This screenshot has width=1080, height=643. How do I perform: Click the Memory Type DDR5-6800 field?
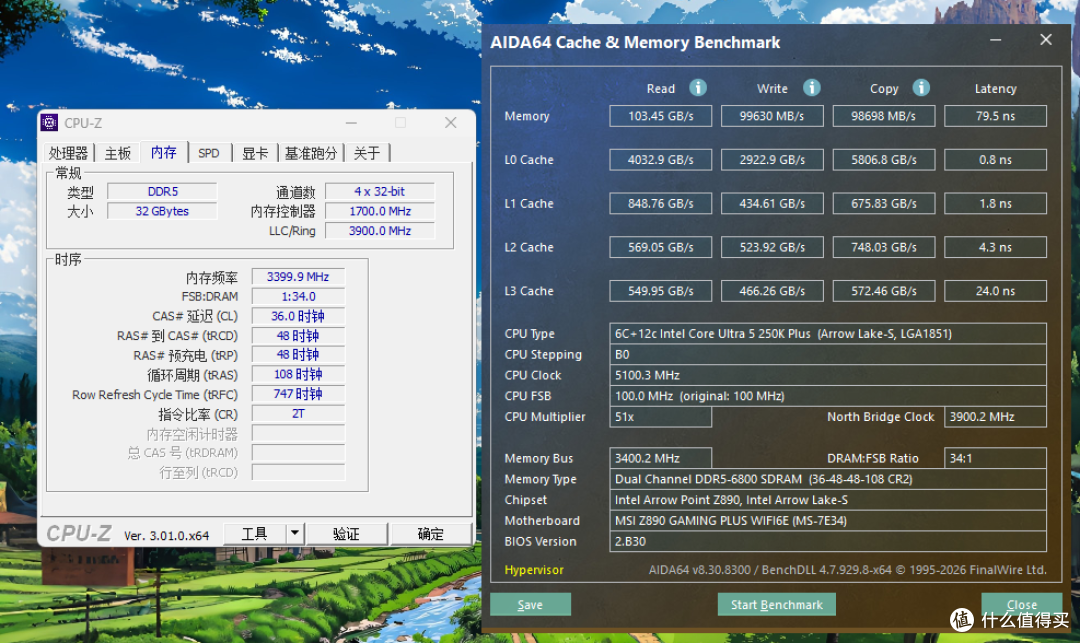(x=828, y=478)
